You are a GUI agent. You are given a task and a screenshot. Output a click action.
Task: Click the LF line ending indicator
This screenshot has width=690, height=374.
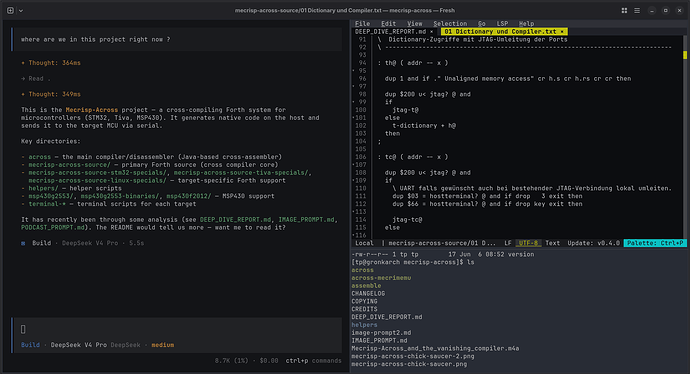pos(508,243)
